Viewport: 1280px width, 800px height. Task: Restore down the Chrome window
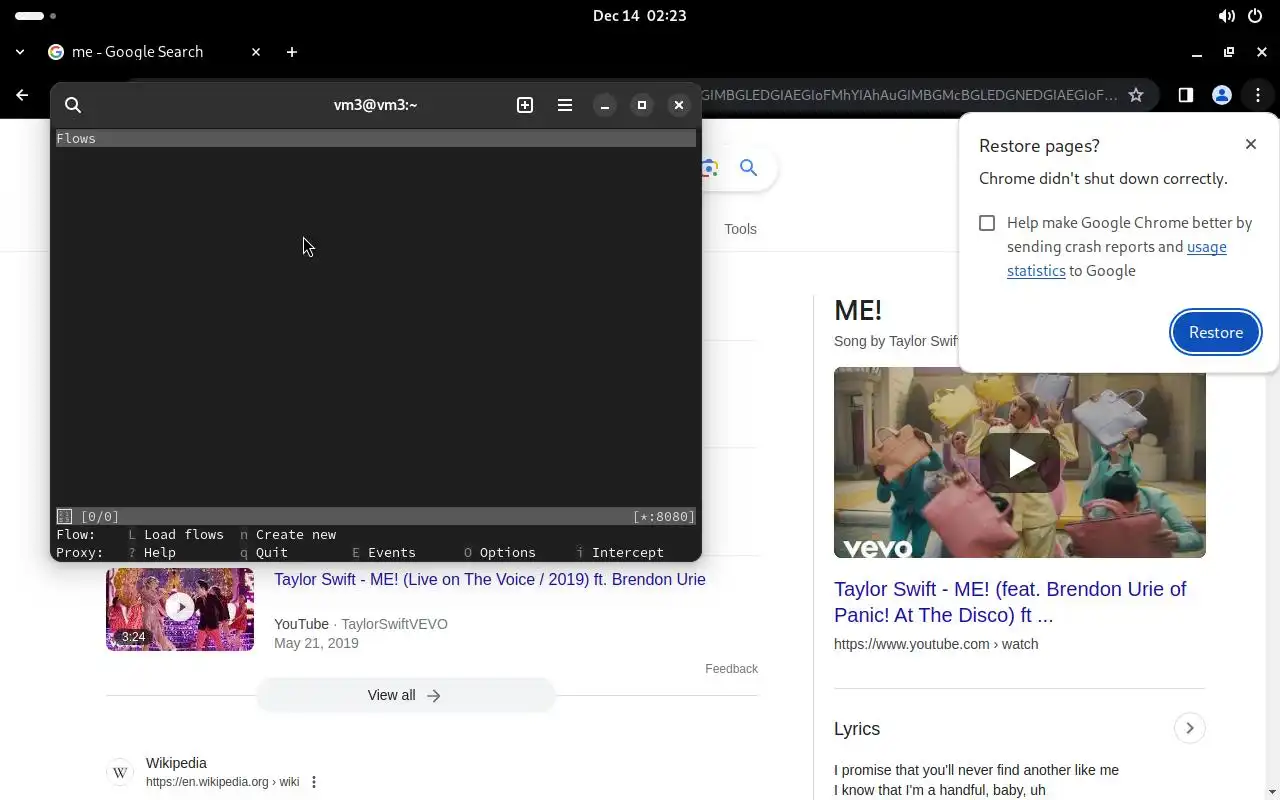coord(1229,52)
